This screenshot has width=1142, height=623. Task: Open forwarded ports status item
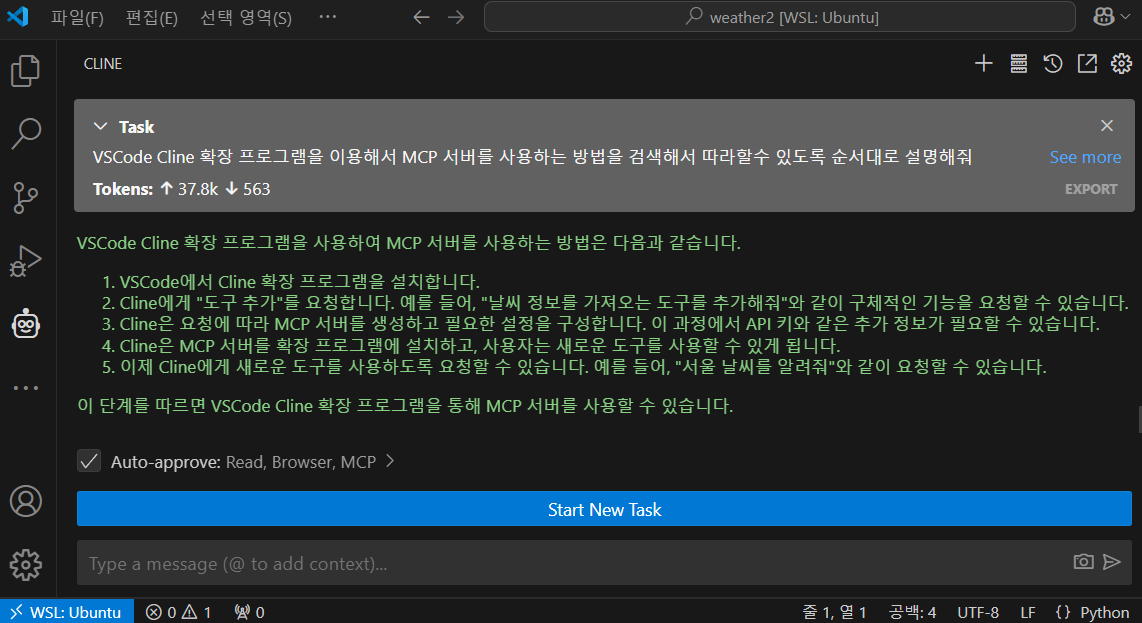point(249,612)
